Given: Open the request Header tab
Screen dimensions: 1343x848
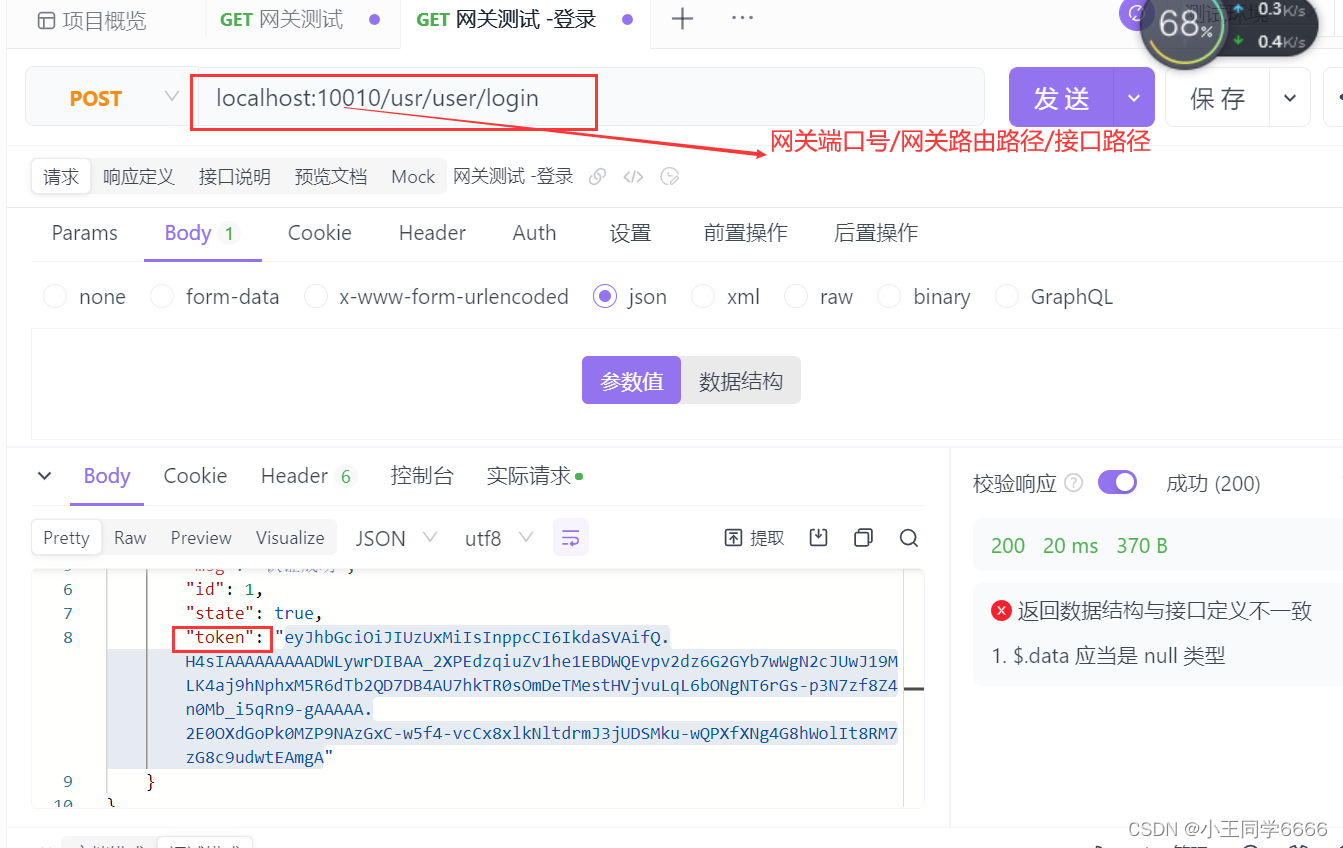Looking at the screenshot, I should [x=432, y=233].
